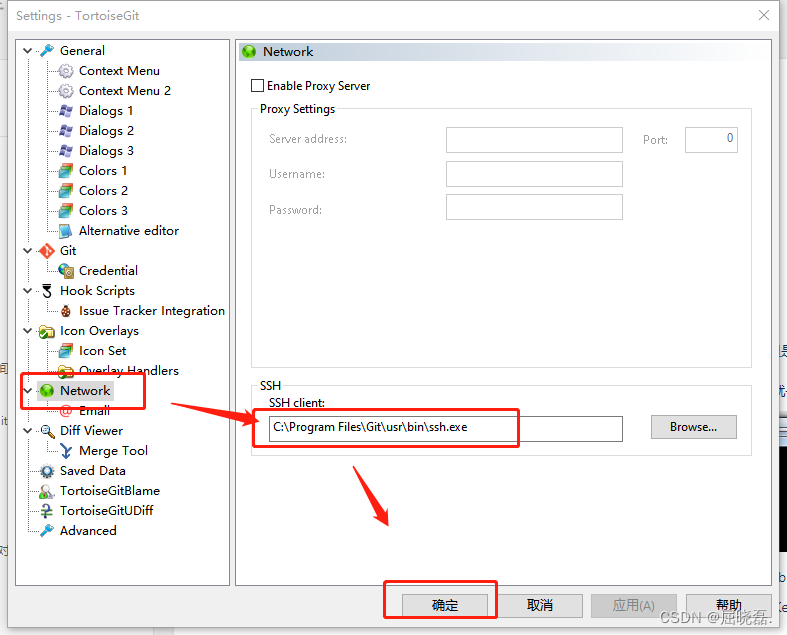
Task: Click the proxy Username field
Action: (534, 174)
